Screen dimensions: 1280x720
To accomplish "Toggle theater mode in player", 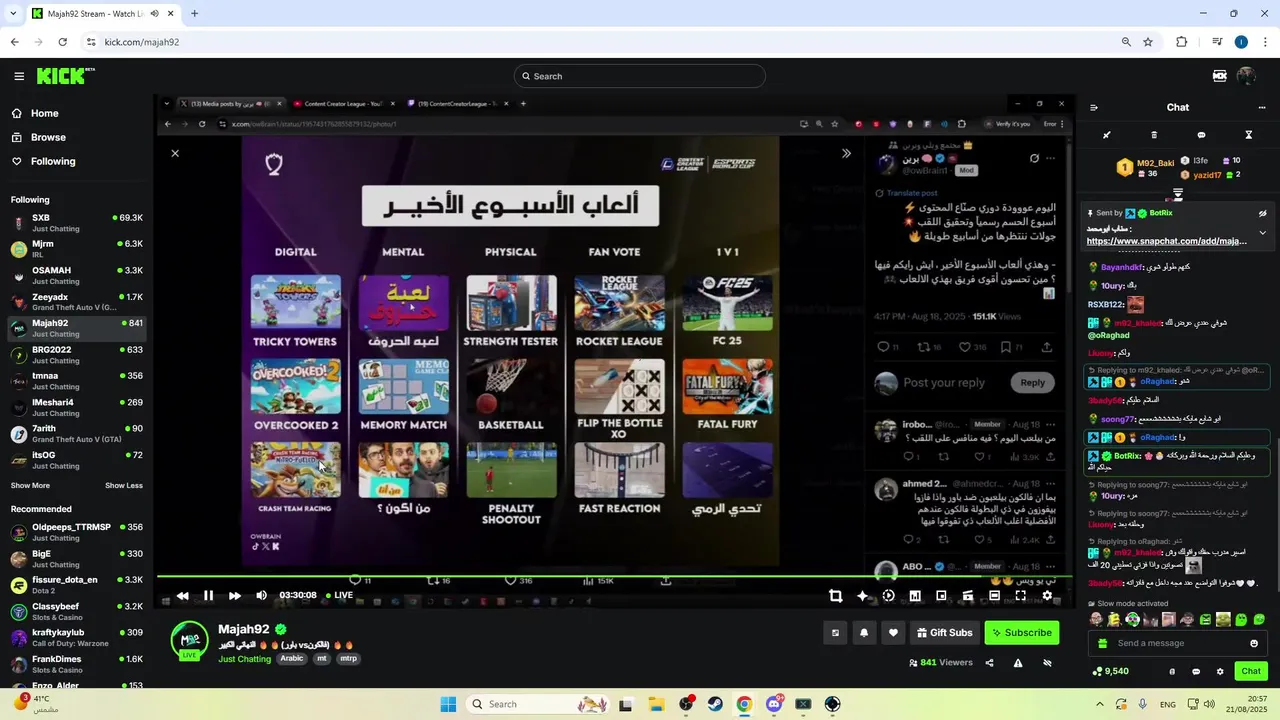I will 994,595.
